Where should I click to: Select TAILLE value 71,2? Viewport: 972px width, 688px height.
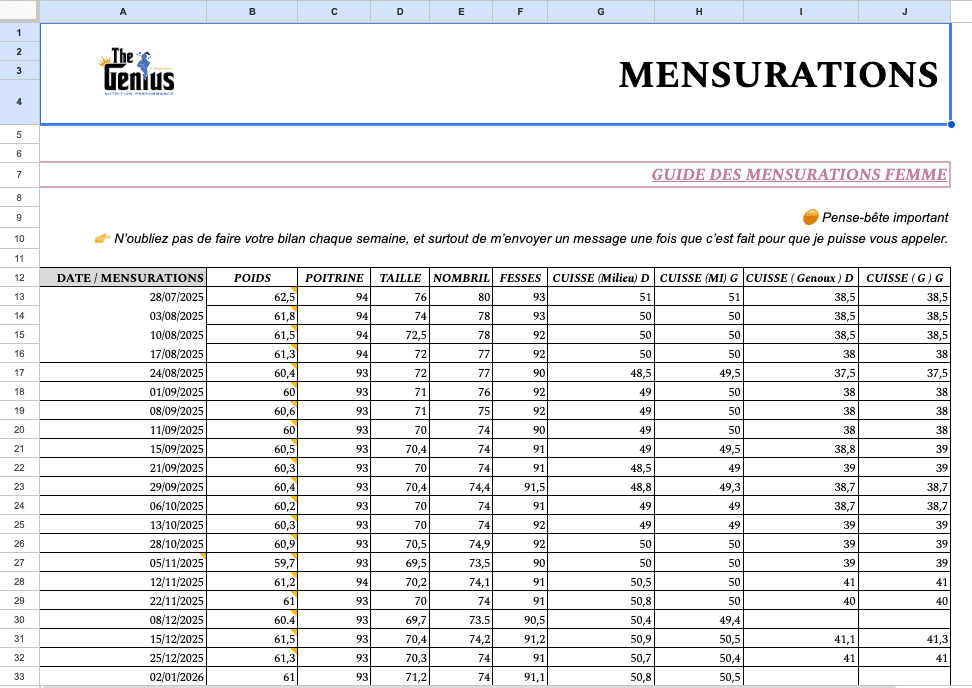tap(400, 676)
